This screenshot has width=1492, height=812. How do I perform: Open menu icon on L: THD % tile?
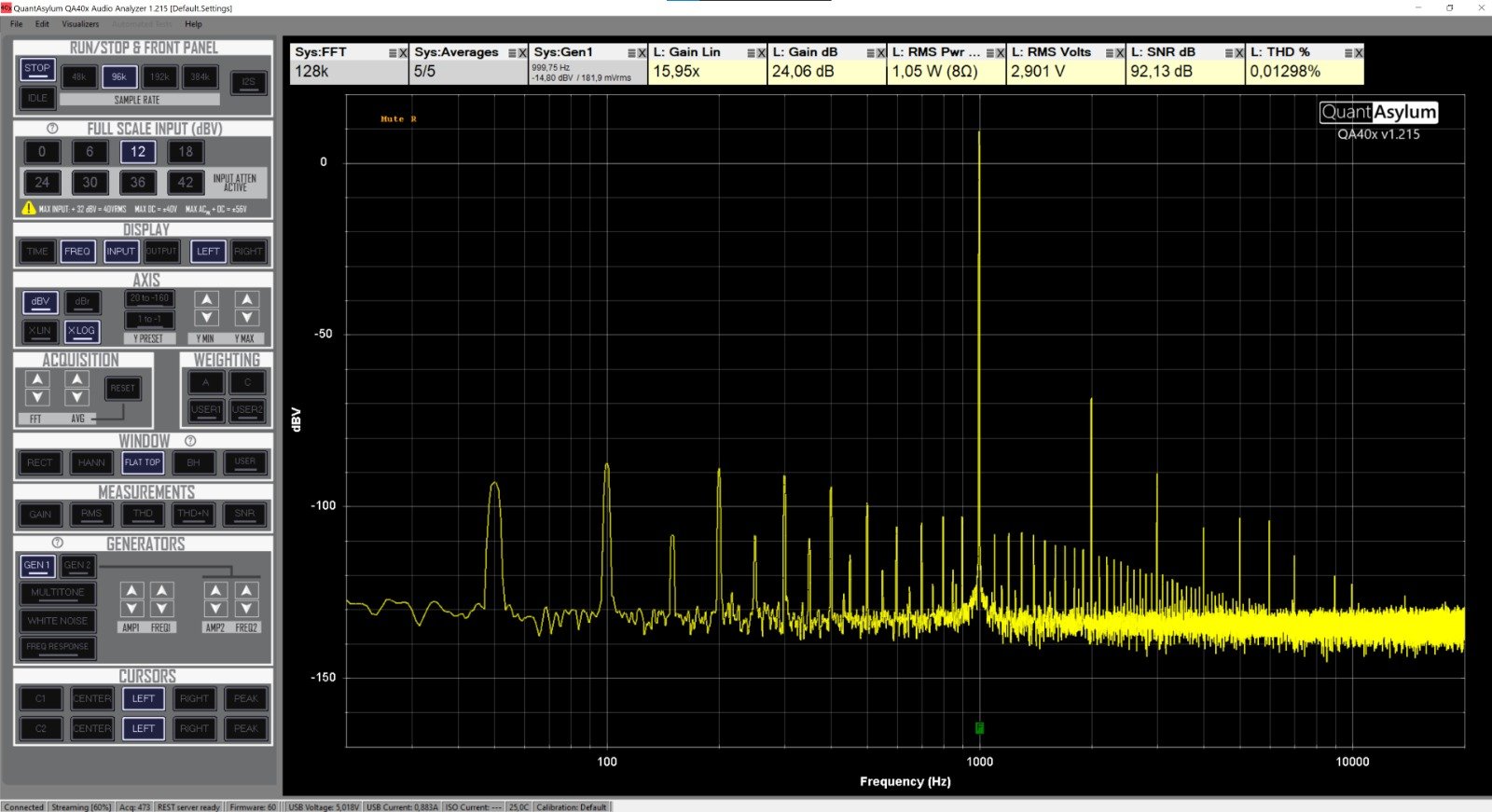point(1347,53)
